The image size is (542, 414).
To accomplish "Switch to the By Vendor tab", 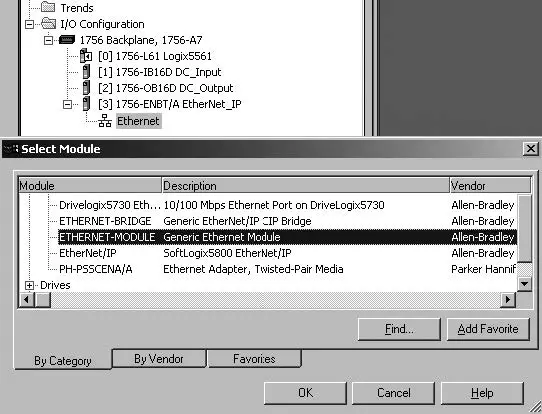I will point(159,359).
